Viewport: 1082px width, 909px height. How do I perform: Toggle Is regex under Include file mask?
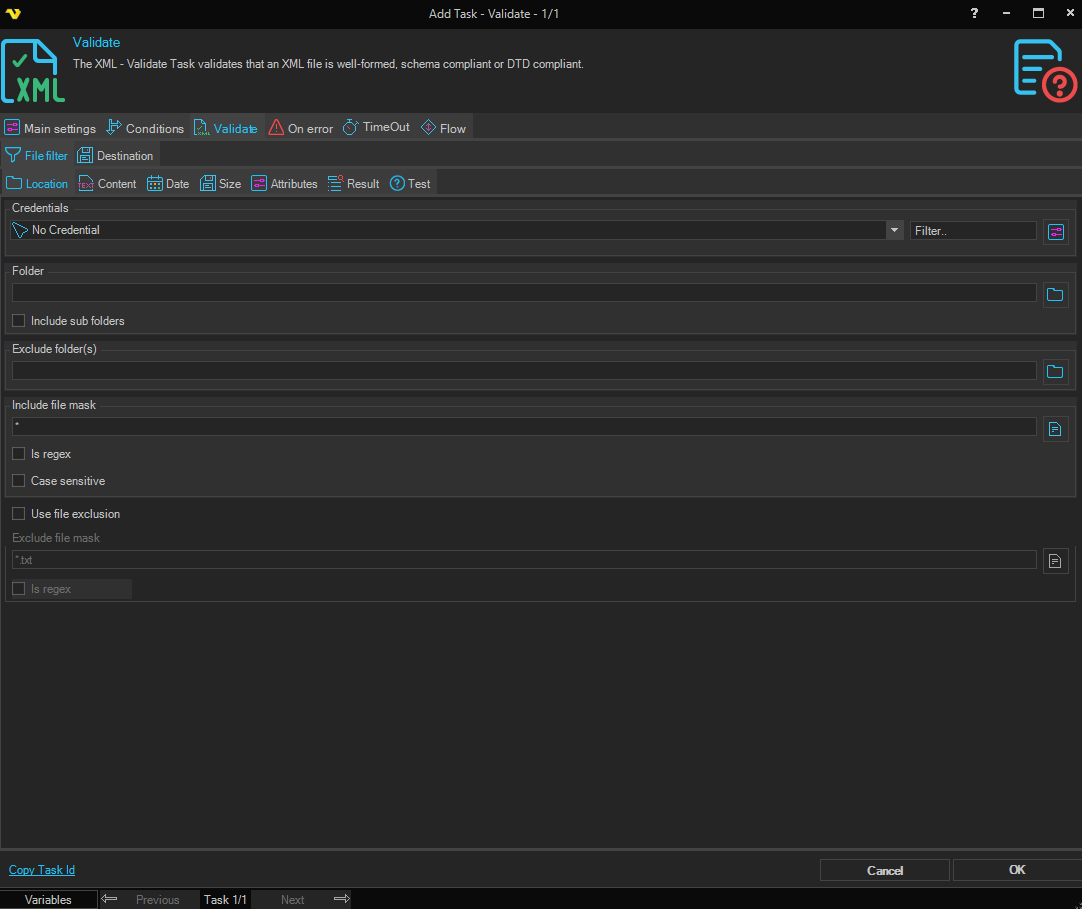19,454
